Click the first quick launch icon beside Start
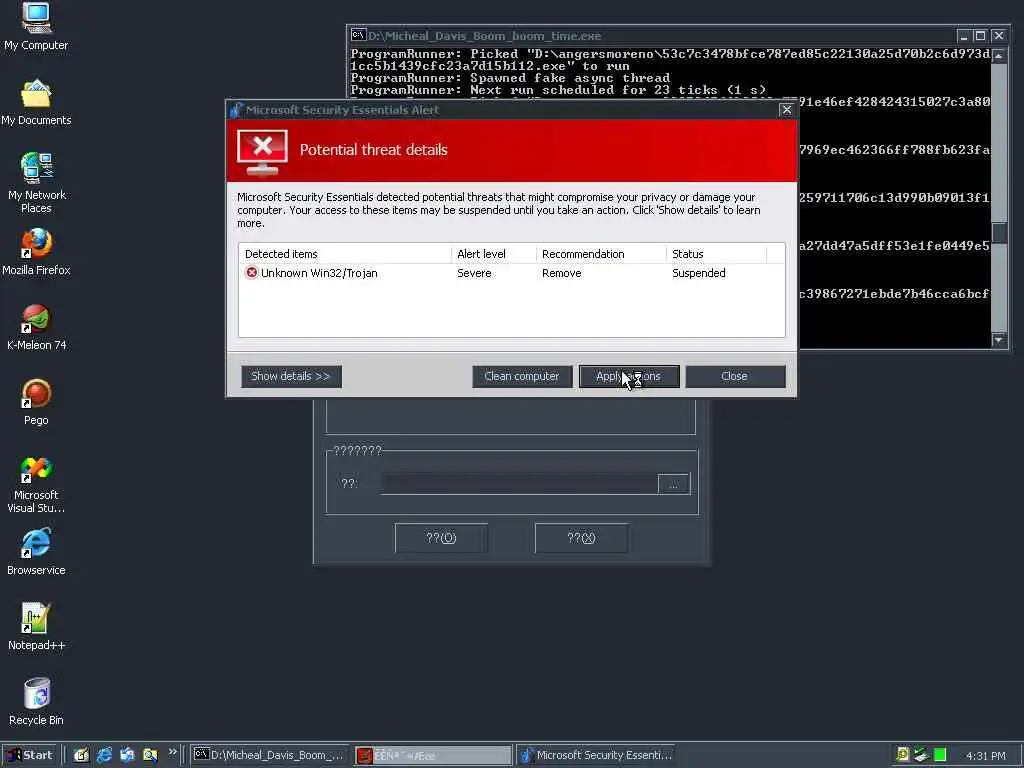Viewport: 1024px width, 768px height. coord(81,755)
